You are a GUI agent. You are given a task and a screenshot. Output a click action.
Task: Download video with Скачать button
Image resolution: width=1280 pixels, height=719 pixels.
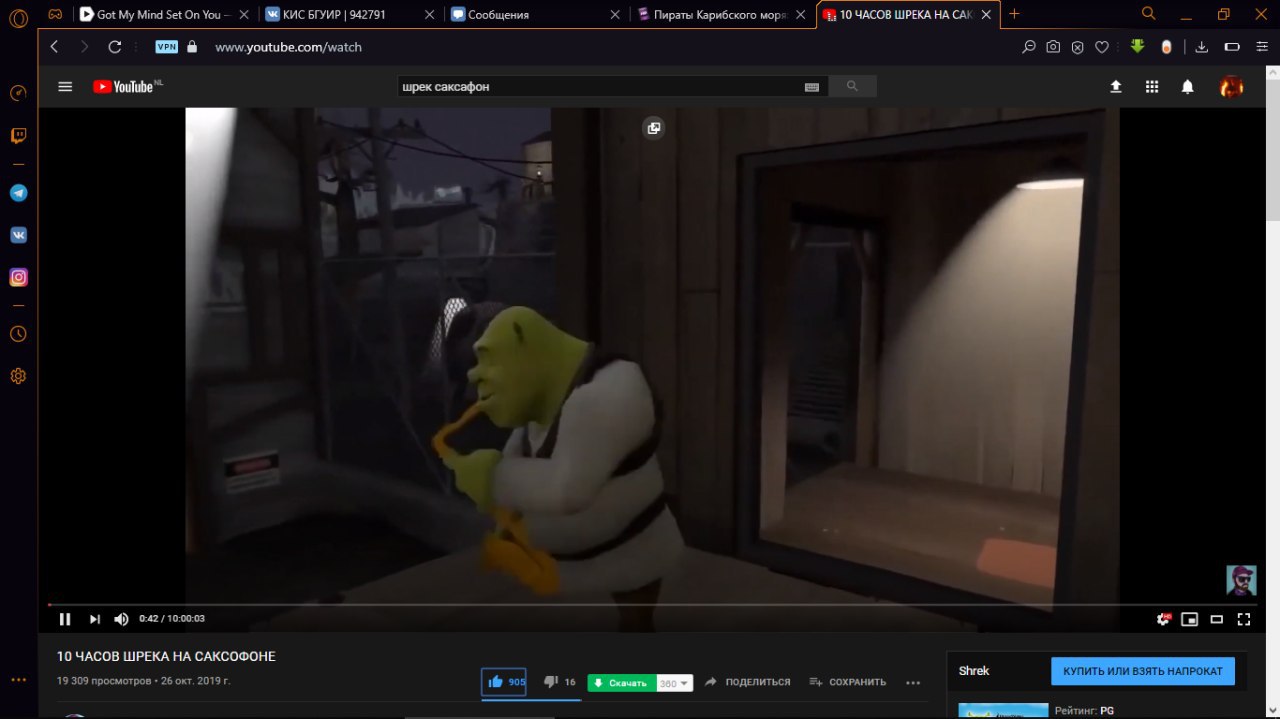pos(622,683)
